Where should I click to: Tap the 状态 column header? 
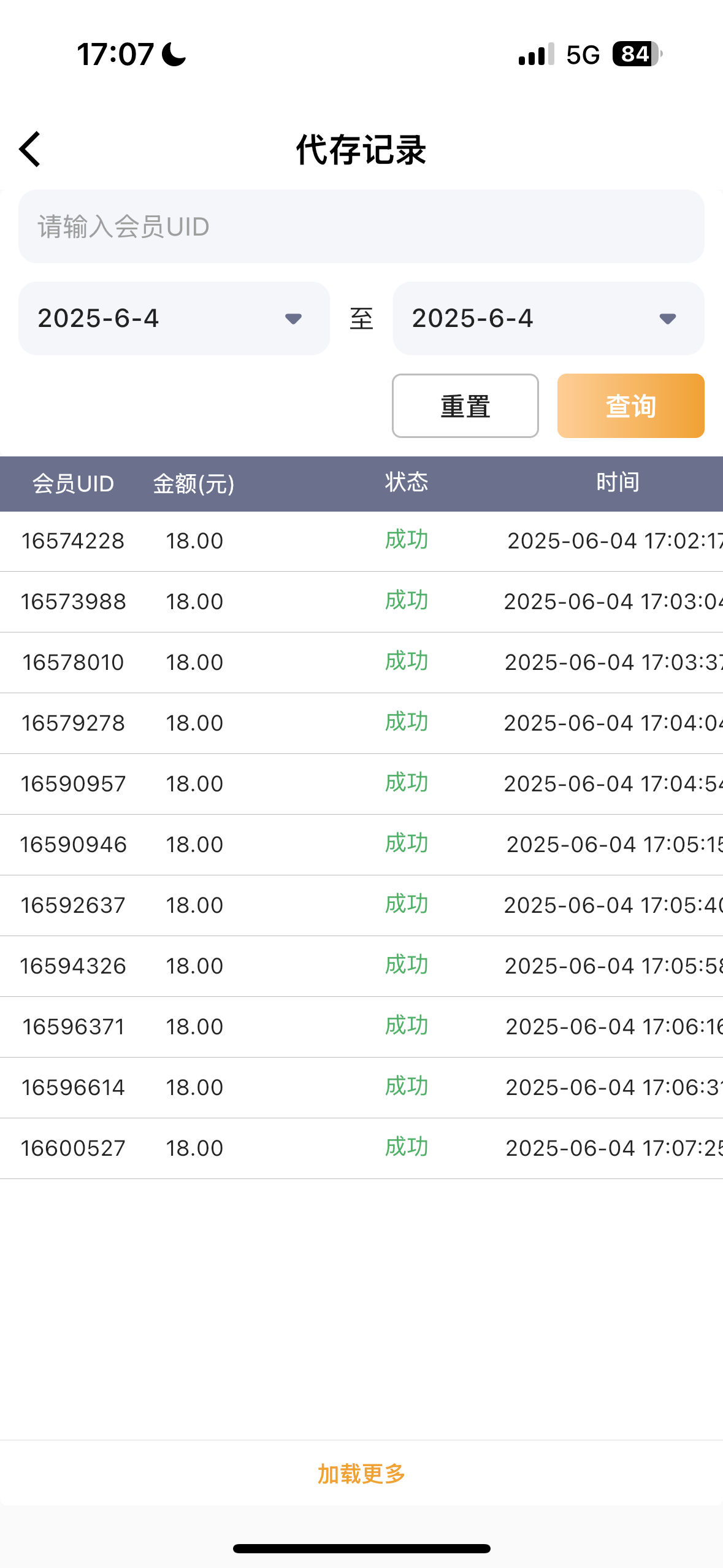tap(406, 482)
